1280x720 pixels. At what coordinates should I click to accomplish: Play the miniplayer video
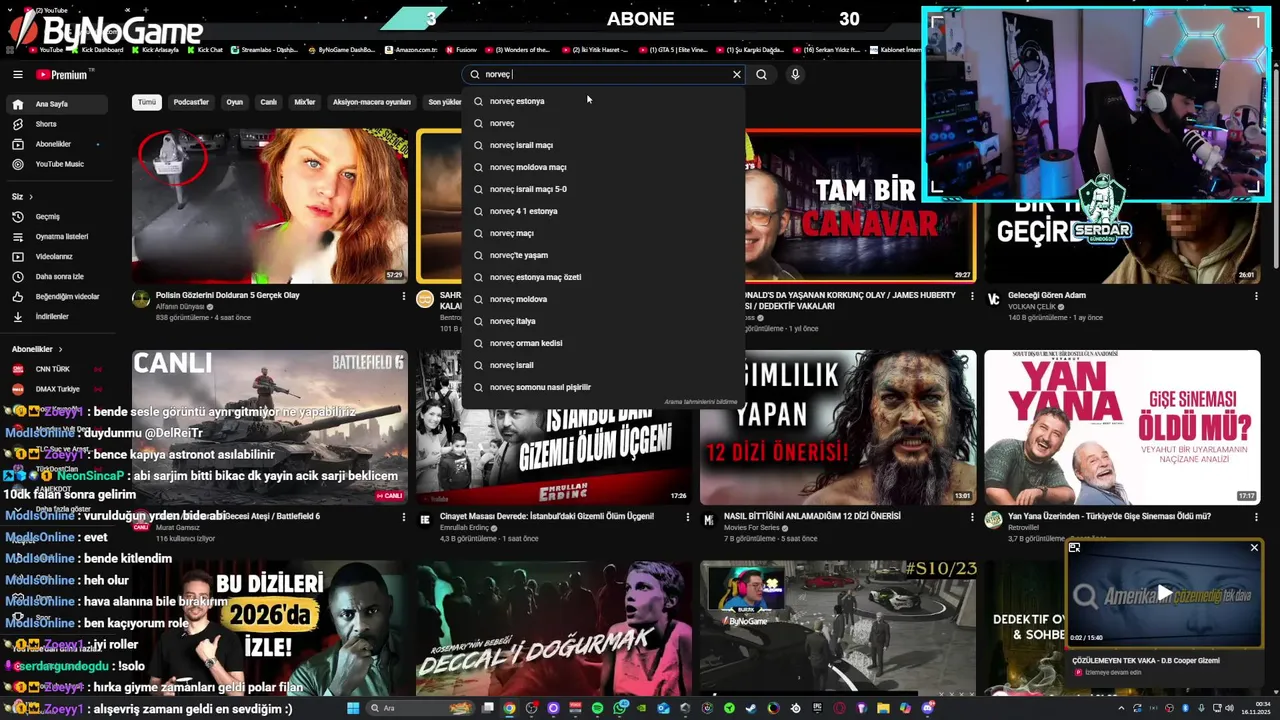click(x=1164, y=594)
